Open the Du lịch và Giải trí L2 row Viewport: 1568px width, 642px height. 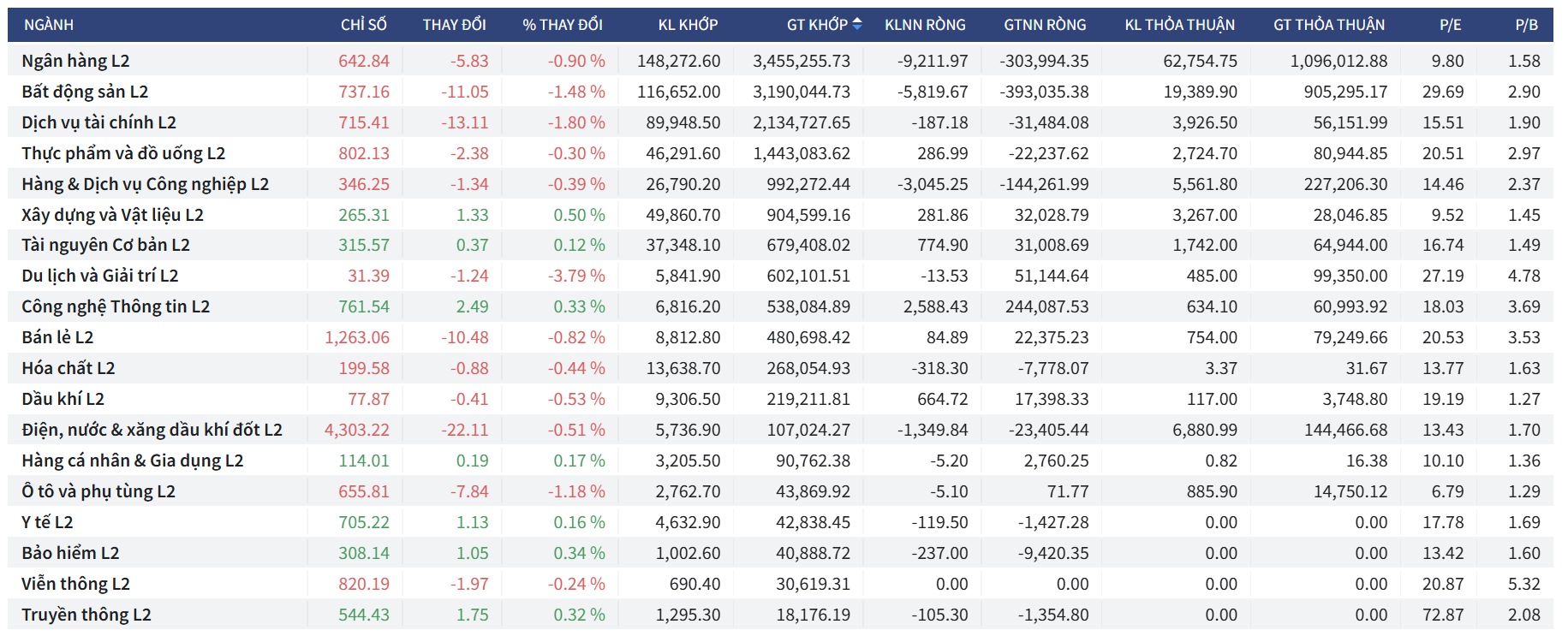100,276
